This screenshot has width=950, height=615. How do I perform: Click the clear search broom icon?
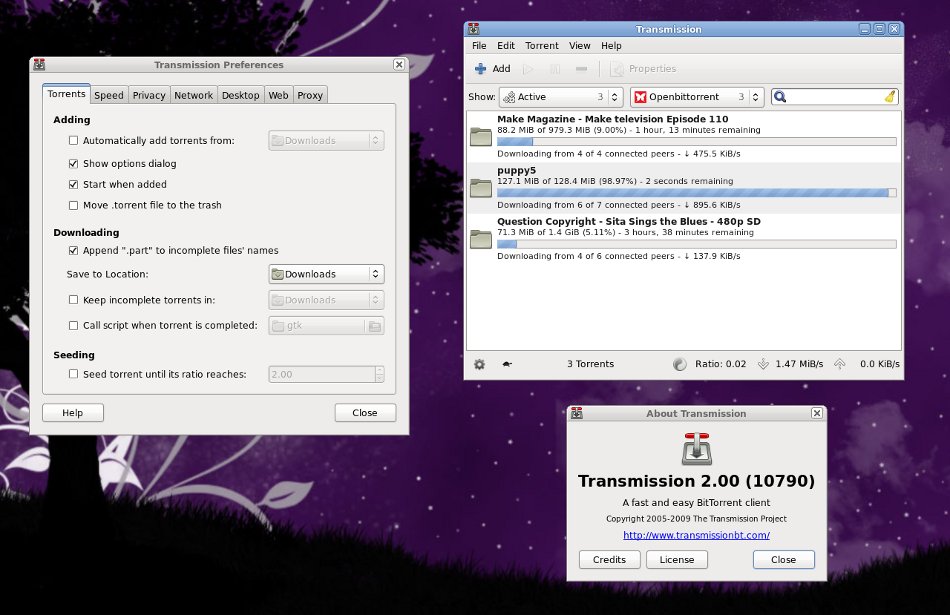coord(889,97)
